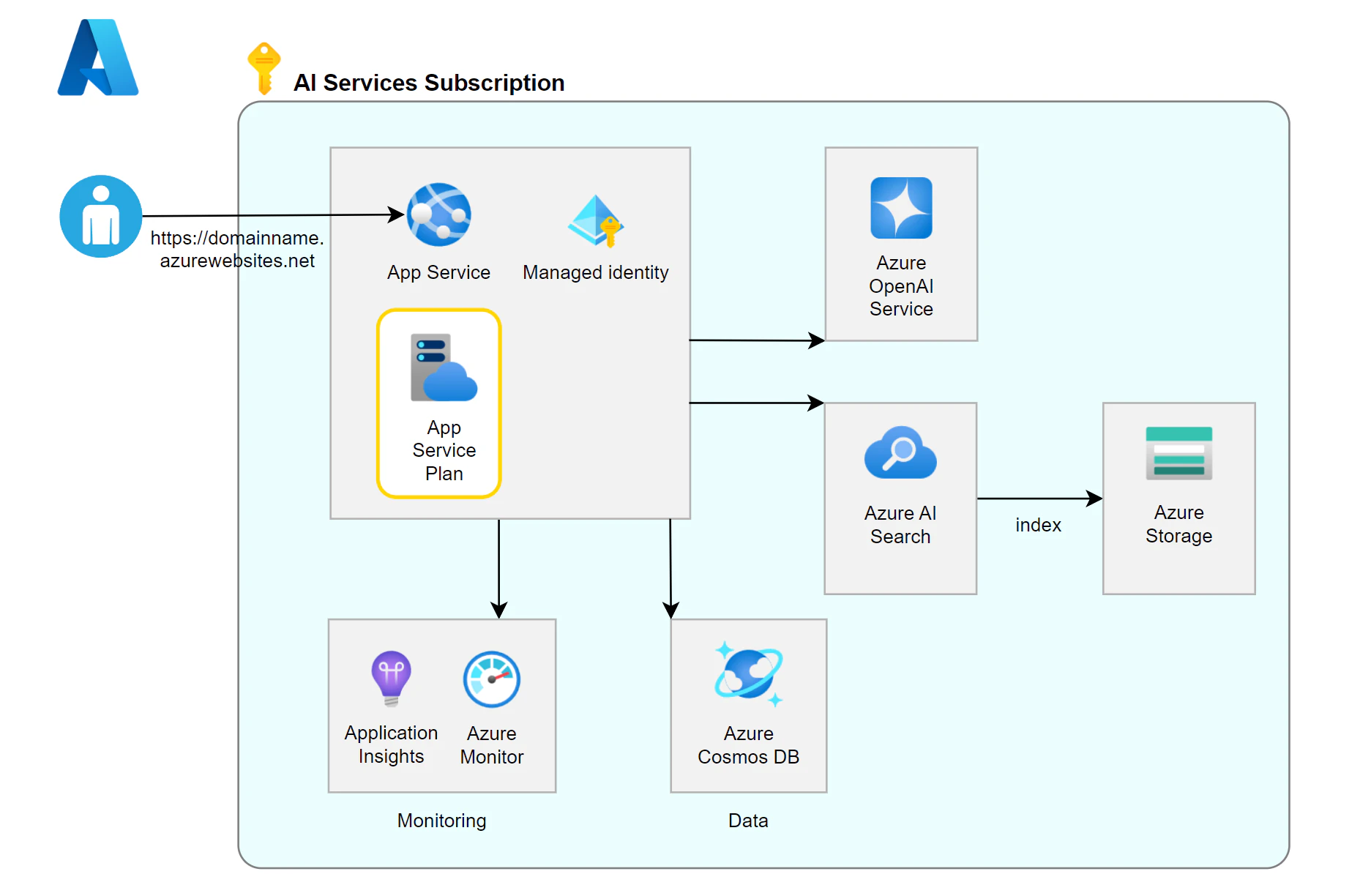Select the 'index' arrow label
Screen dimensions: 1360x896
tap(1038, 525)
